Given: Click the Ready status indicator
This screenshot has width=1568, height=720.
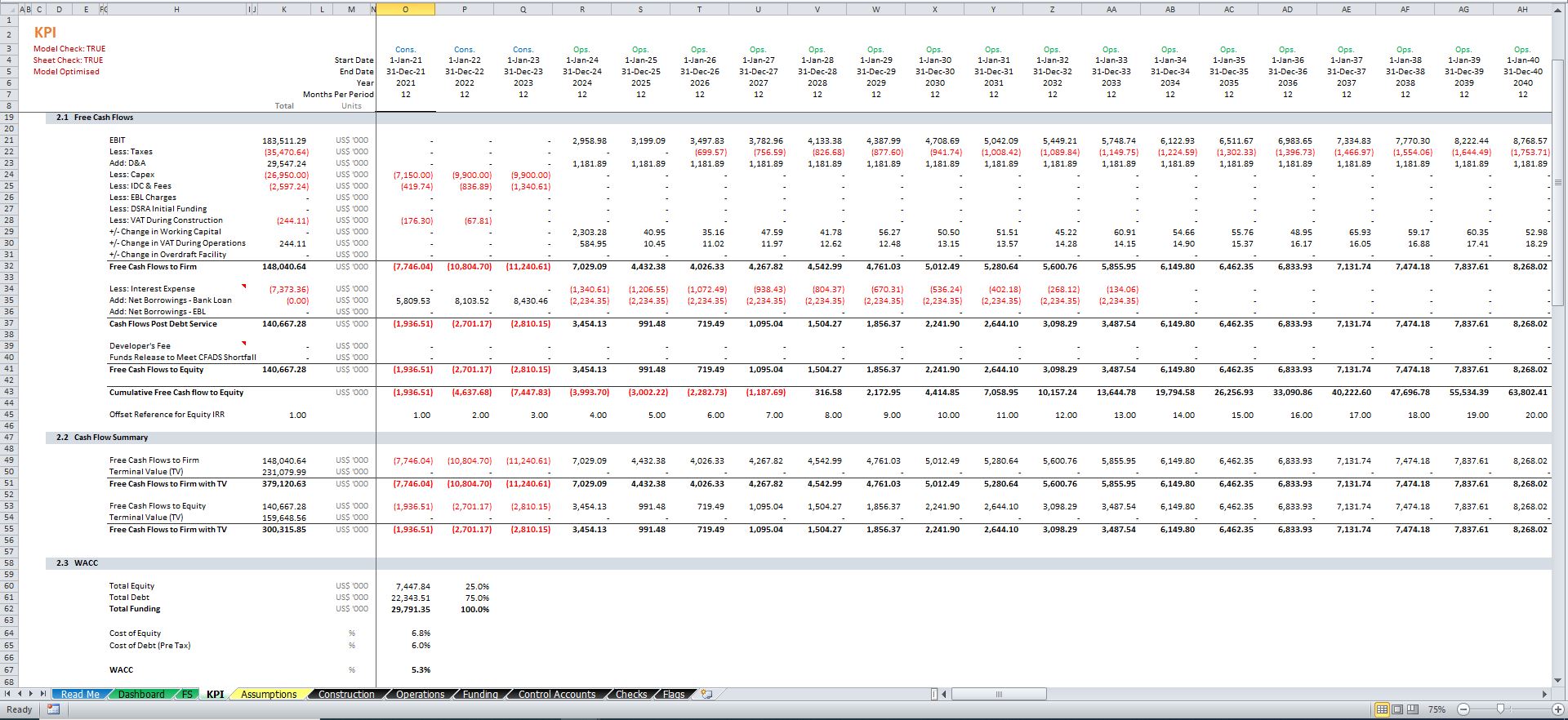Looking at the screenshot, I should [19, 709].
